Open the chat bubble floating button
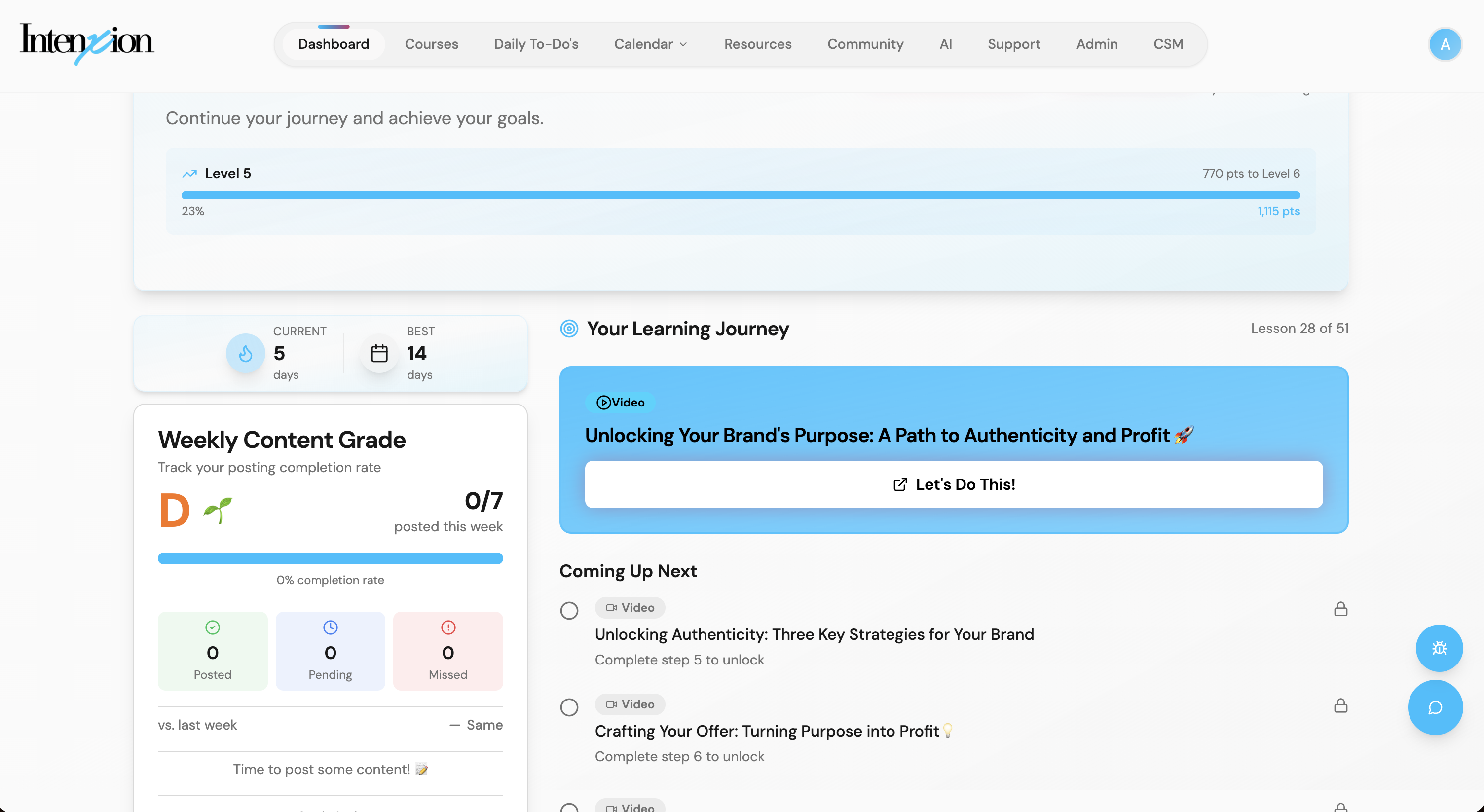The height and width of the screenshot is (812, 1484). (1435, 707)
